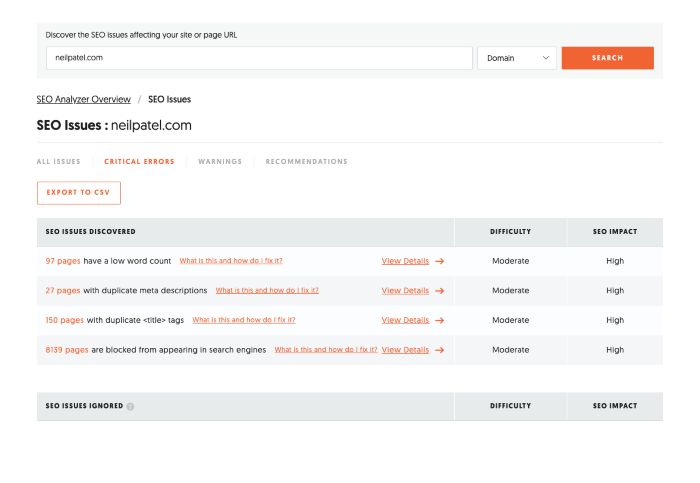Click the arrow icon in duplicate meta descriptions row
The height and width of the screenshot is (483, 700).
click(x=440, y=291)
